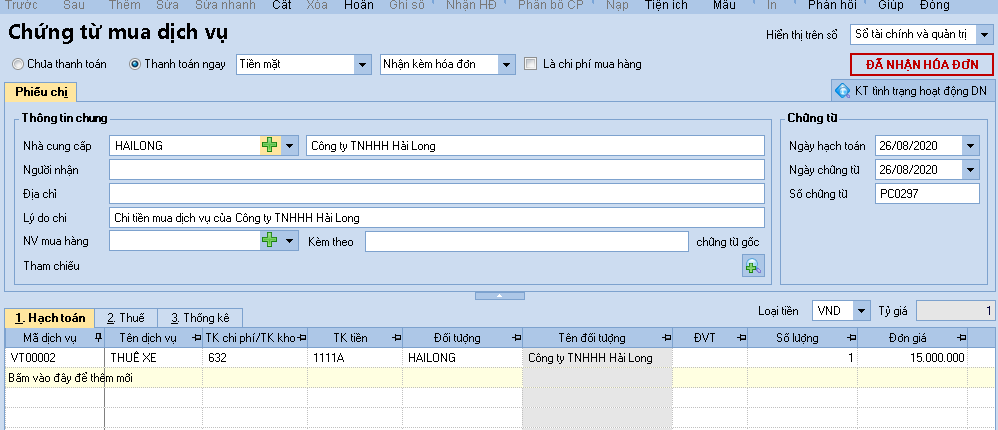This screenshot has width=998, height=430.
Task: Click the pin icon on Tên dịch vụ column
Action: tap(194, 338)
